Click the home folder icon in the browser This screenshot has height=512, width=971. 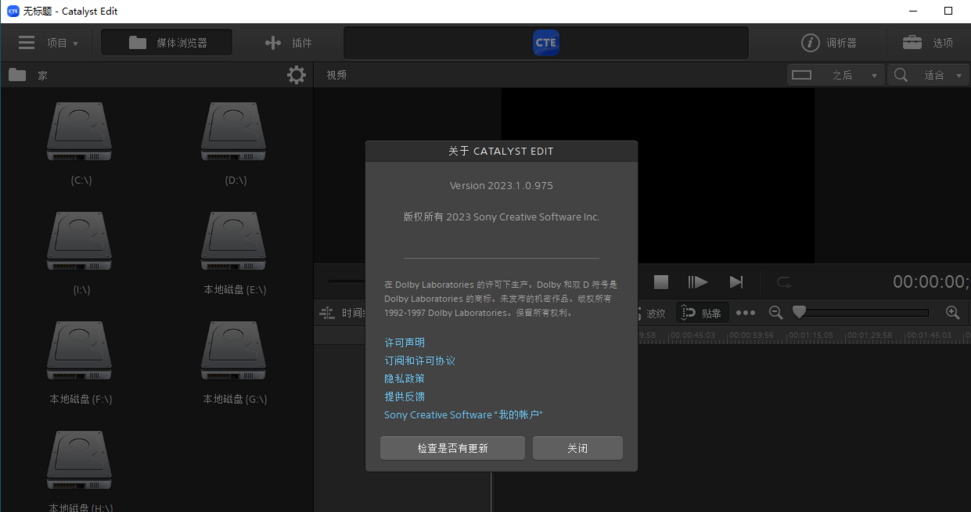coord(17,75)
